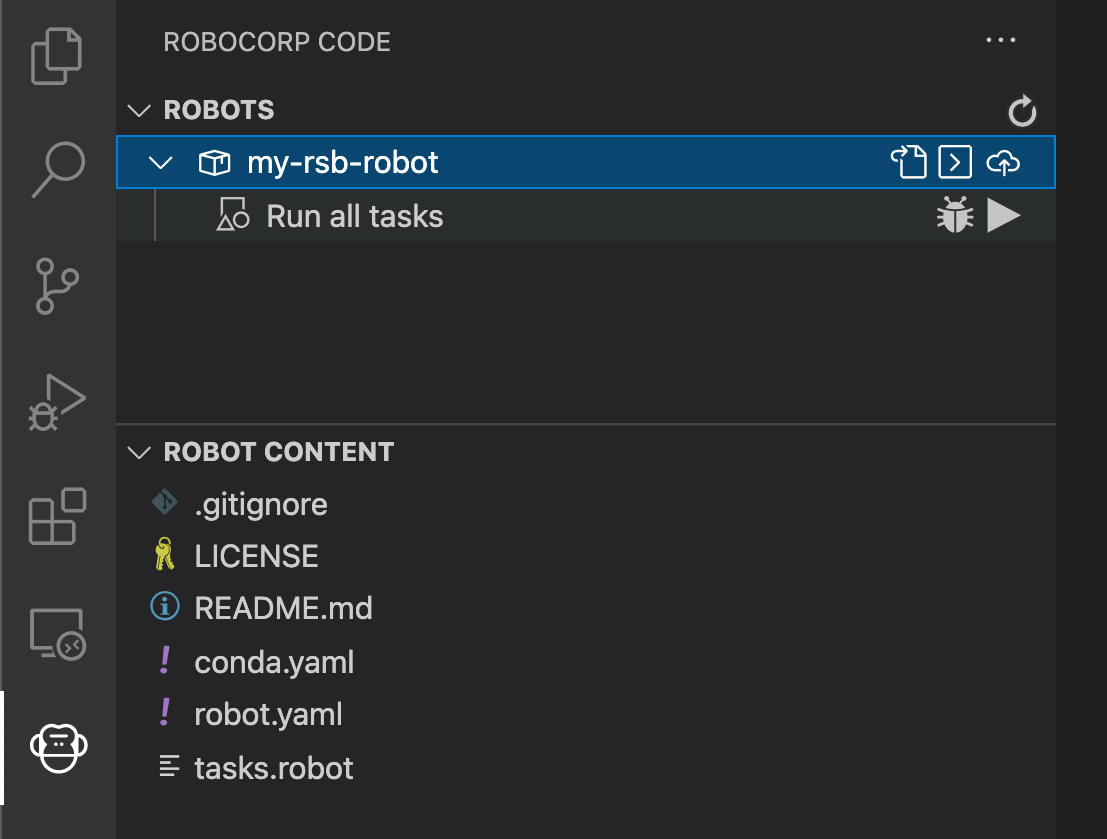Open the Source Control view
The height and width of the screenshot is (839, 1107).
tap(57, 286)
